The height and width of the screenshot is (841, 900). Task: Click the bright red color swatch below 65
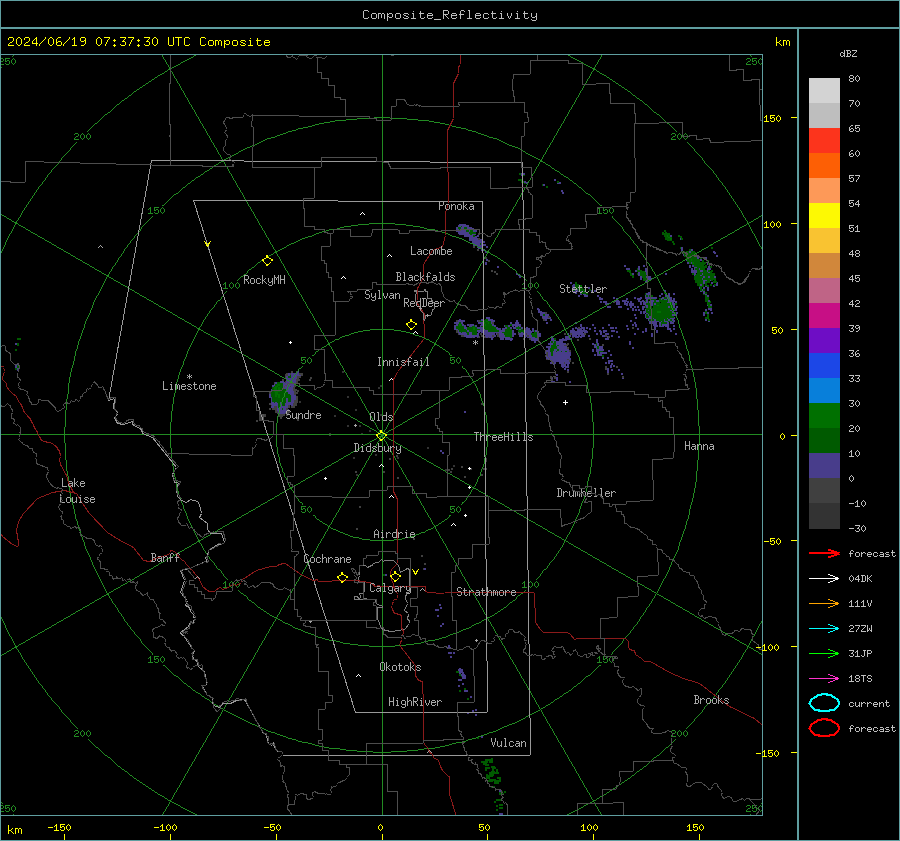(824, 141)
